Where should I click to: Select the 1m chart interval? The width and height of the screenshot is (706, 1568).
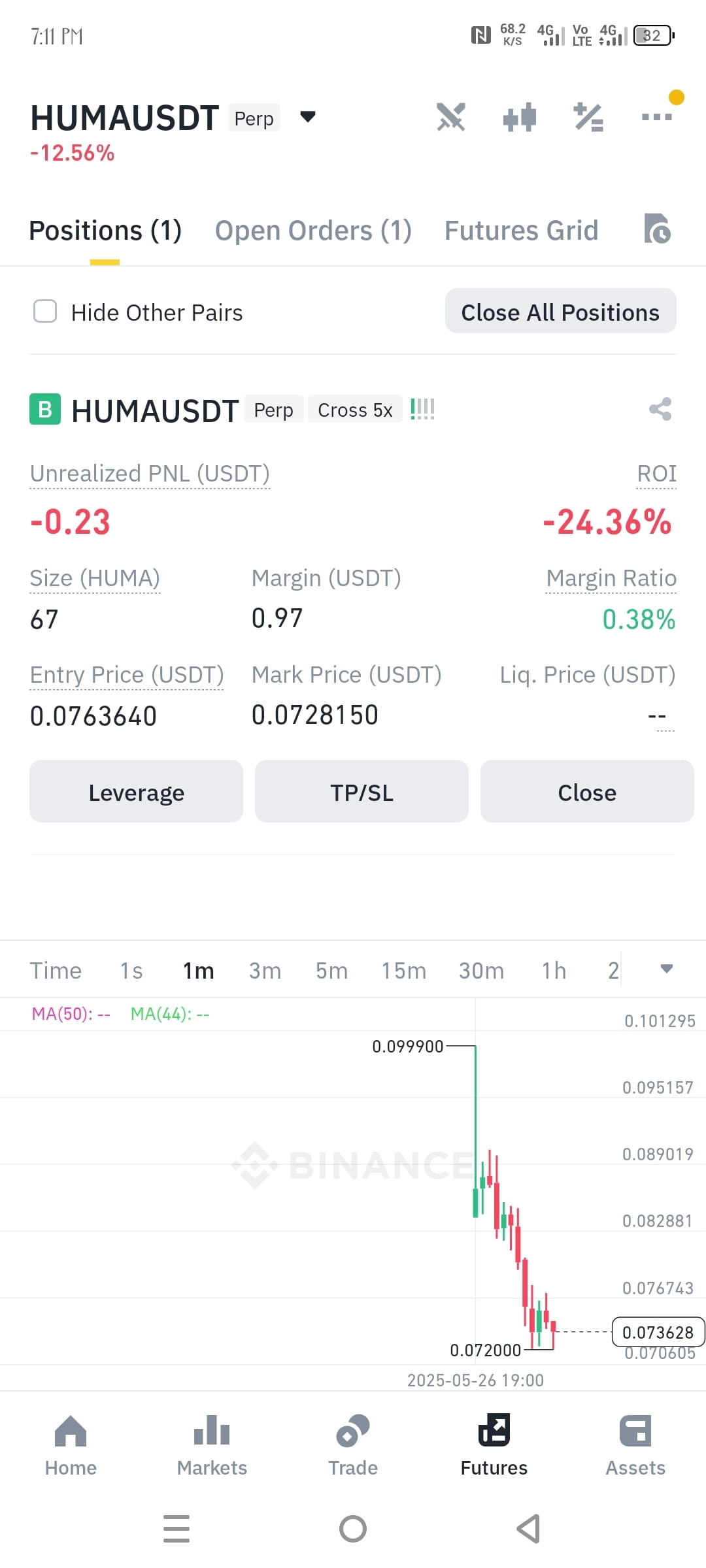tap(198, 971)
